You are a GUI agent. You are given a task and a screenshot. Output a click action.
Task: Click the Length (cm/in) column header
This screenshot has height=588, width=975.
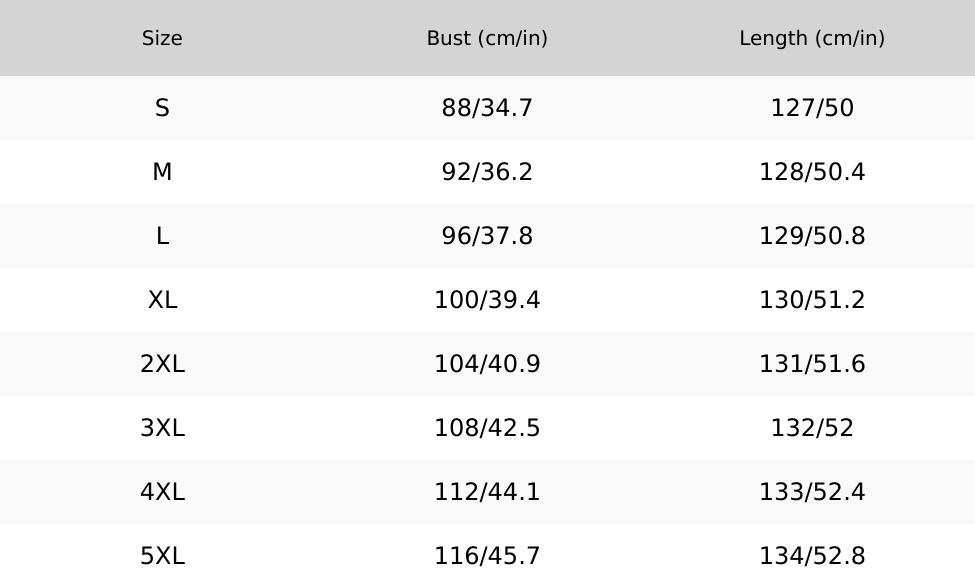(x=812, y=38)
